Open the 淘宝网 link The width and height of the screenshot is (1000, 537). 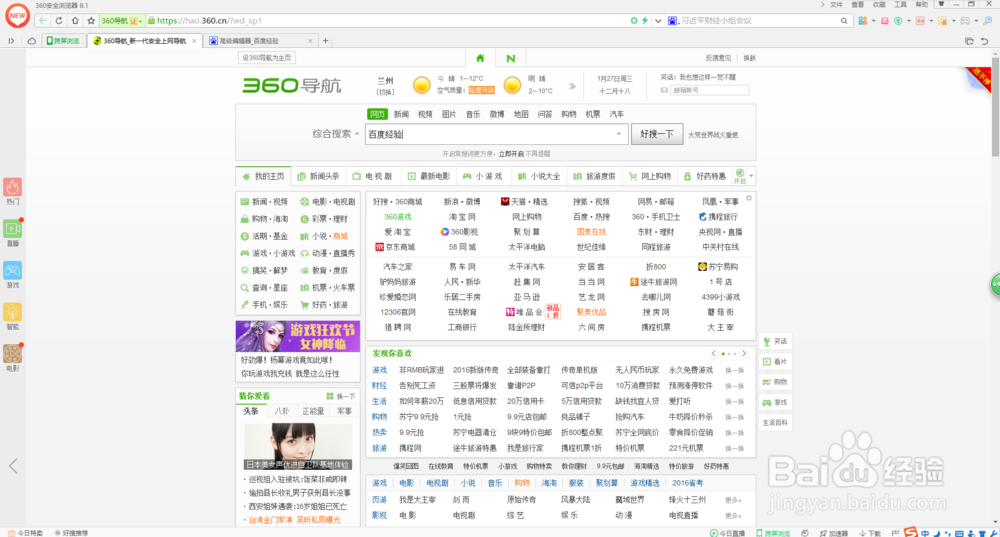click(x=462, y=217)
